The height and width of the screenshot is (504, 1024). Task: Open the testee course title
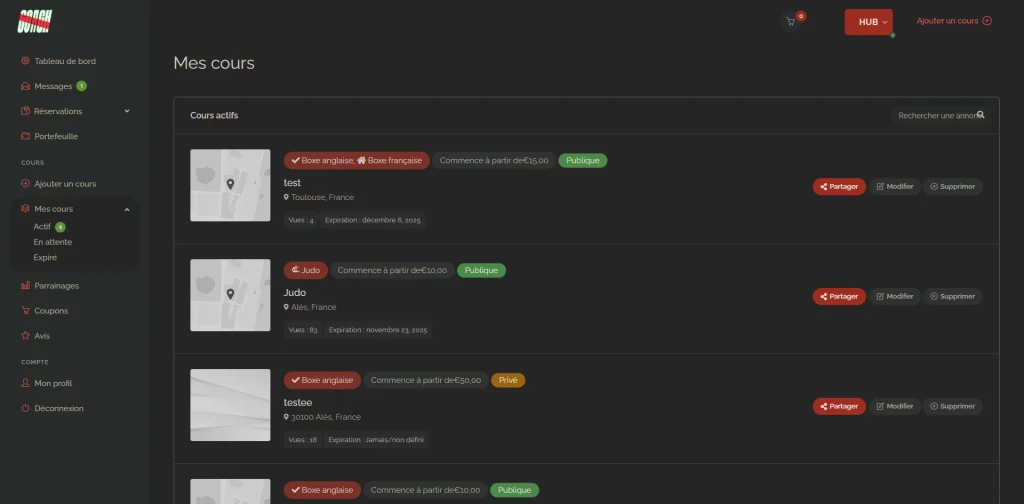click(298, 402)
